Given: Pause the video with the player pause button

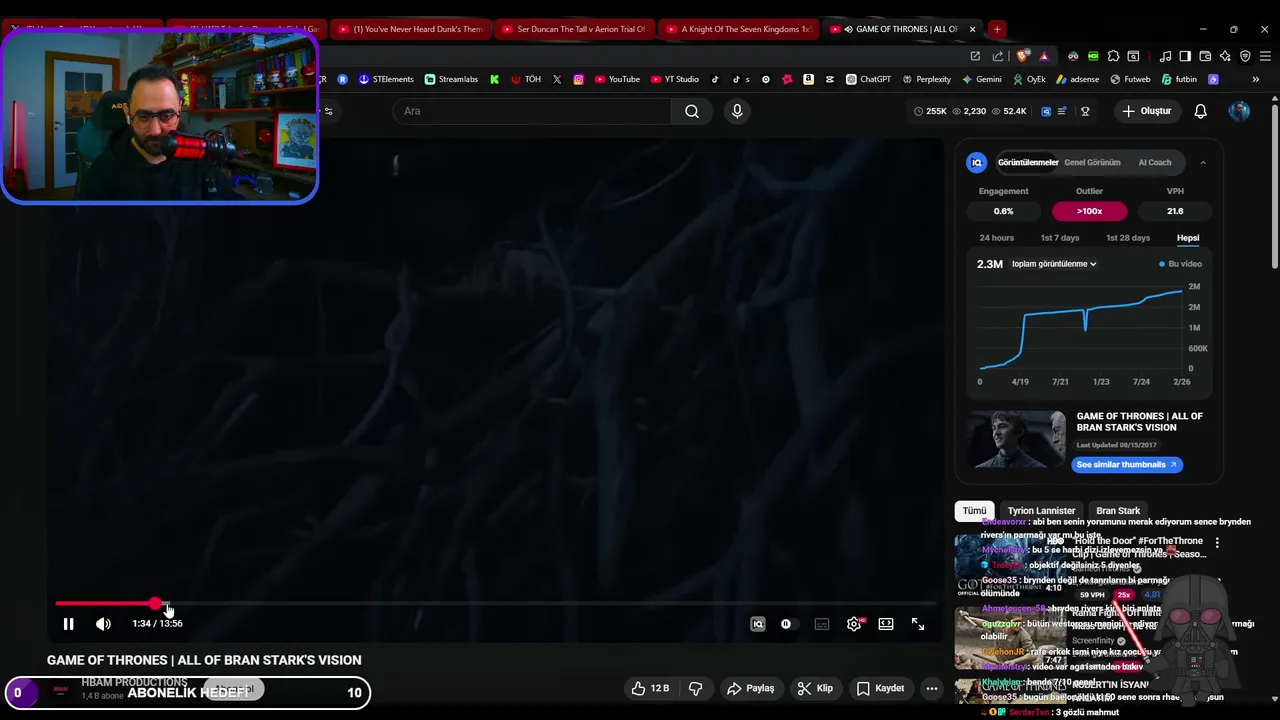Looking at the screenshot, I should 68,624.
